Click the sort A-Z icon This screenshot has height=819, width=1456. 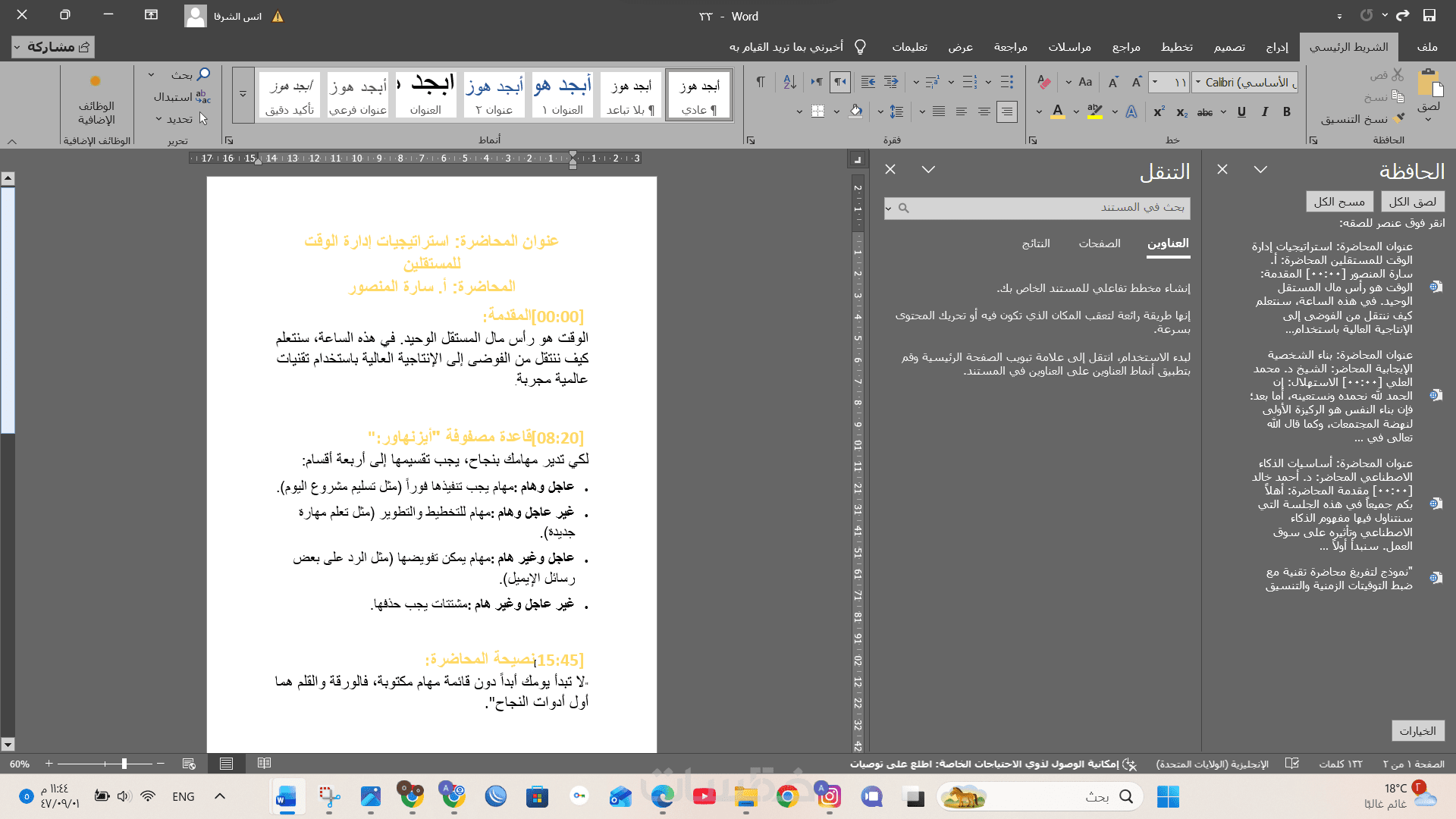pyautogui.click(x=789, y=82)
